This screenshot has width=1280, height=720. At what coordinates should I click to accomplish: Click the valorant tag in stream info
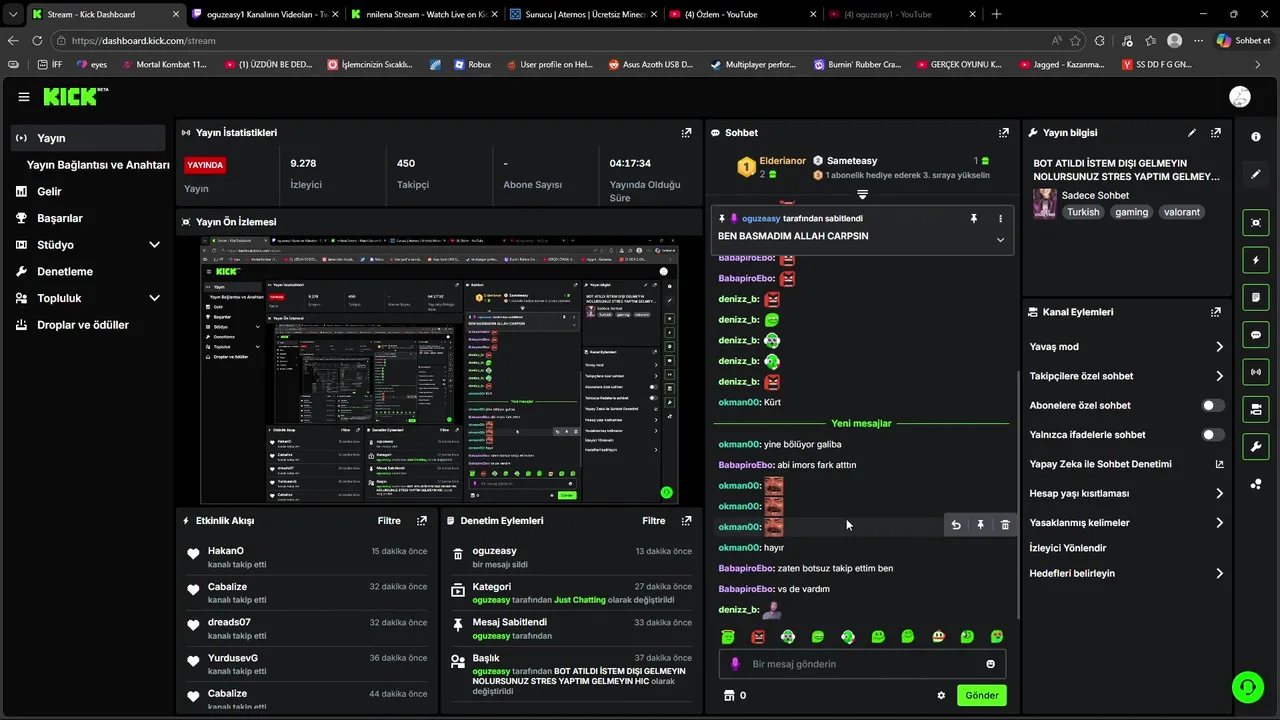point(1181,212)
